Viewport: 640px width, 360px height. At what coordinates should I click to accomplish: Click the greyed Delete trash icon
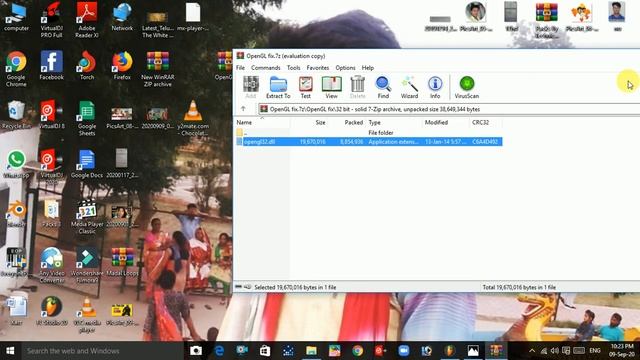tap(358, 87)
